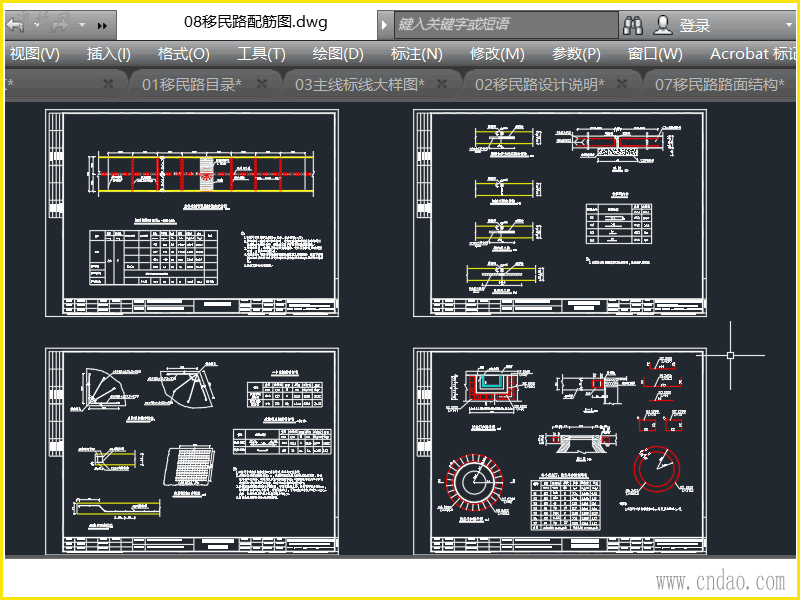
Task: Close the first partially hidden drawing tab
Action: point(108,84)
